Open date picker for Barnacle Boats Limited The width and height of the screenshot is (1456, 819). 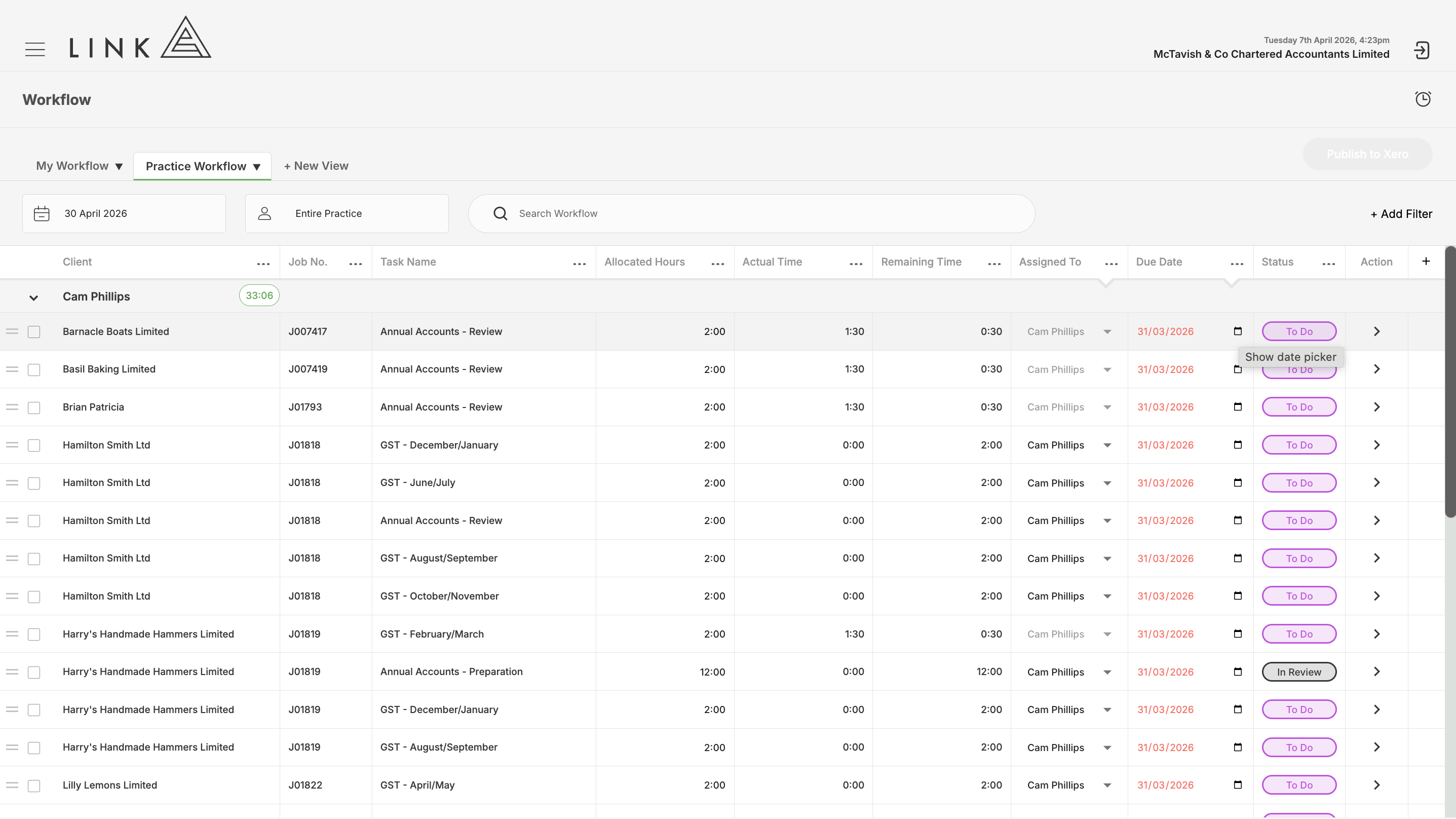tap(1237, 331)
